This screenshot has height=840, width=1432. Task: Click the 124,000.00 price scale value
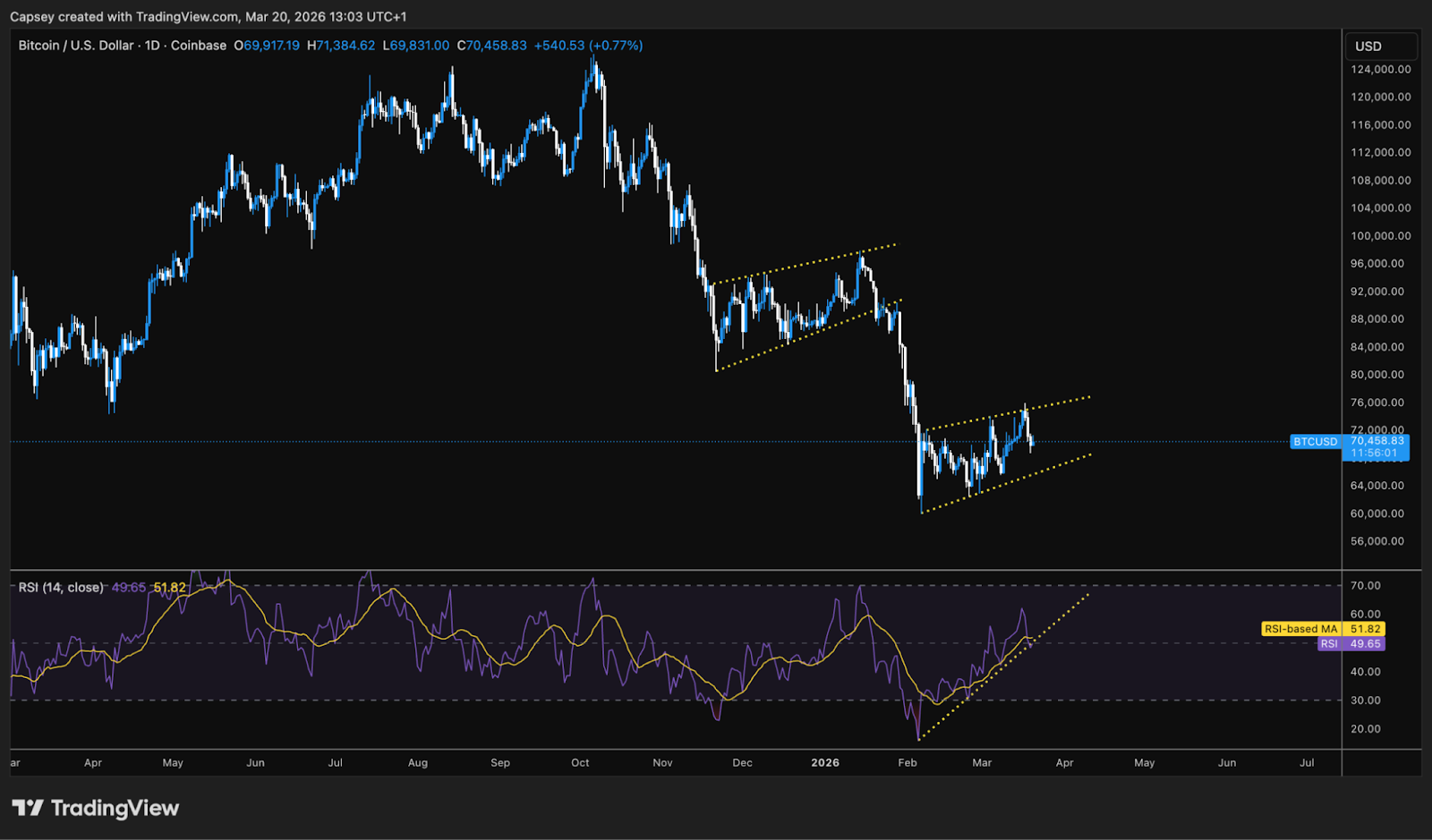pyautogui.click(x=1383, y=69)
